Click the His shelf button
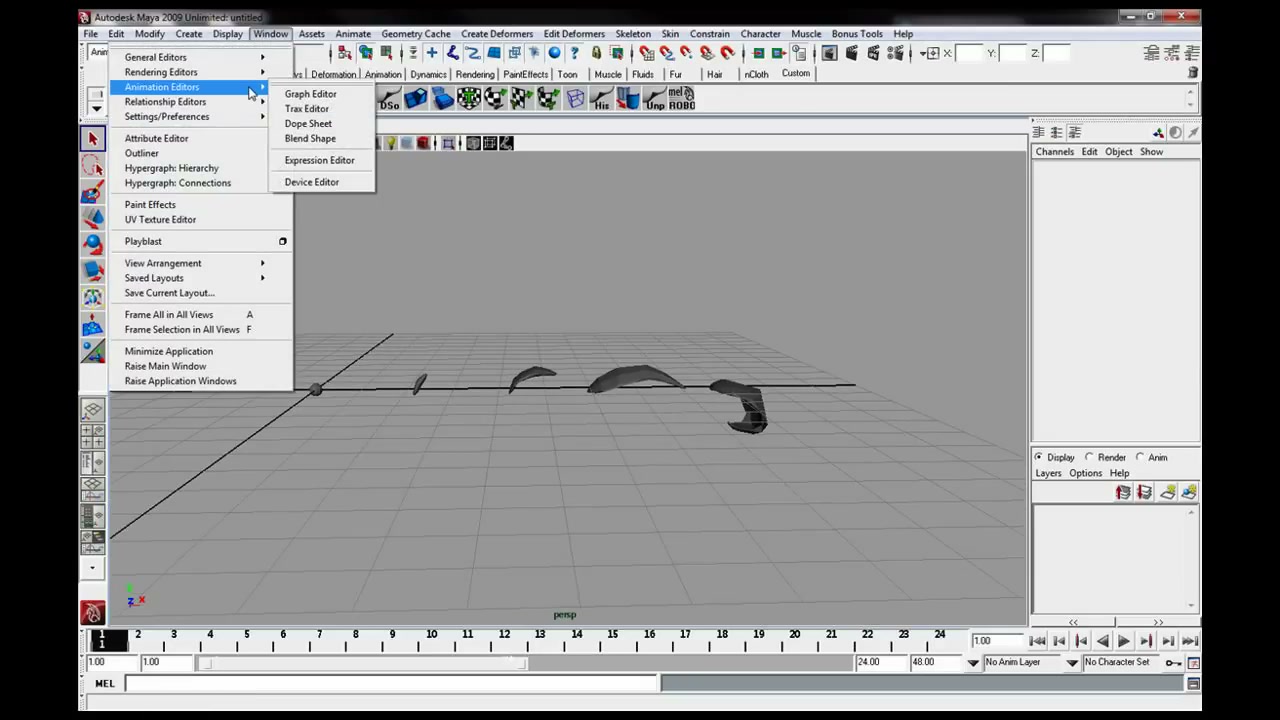Viewport: 1280px width, 720px height. pyautogui.click(x=601, y=98)
